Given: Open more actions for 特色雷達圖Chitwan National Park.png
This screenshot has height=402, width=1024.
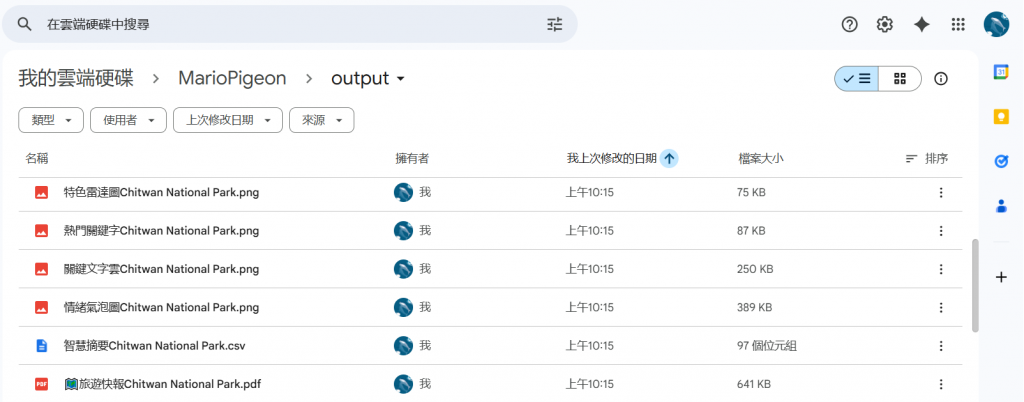Looking at the screenshot, I should click(x=941, y=193).
